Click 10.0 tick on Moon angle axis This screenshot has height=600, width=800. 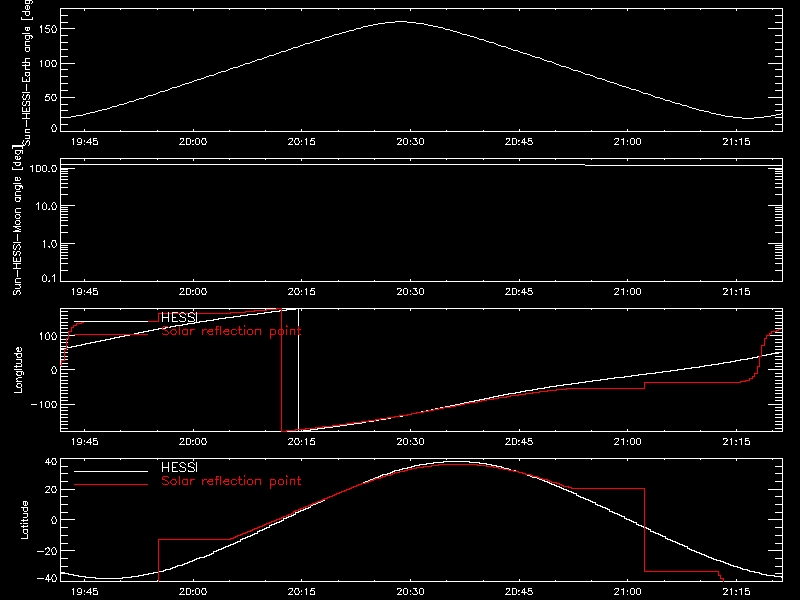[x=46, y=206]
